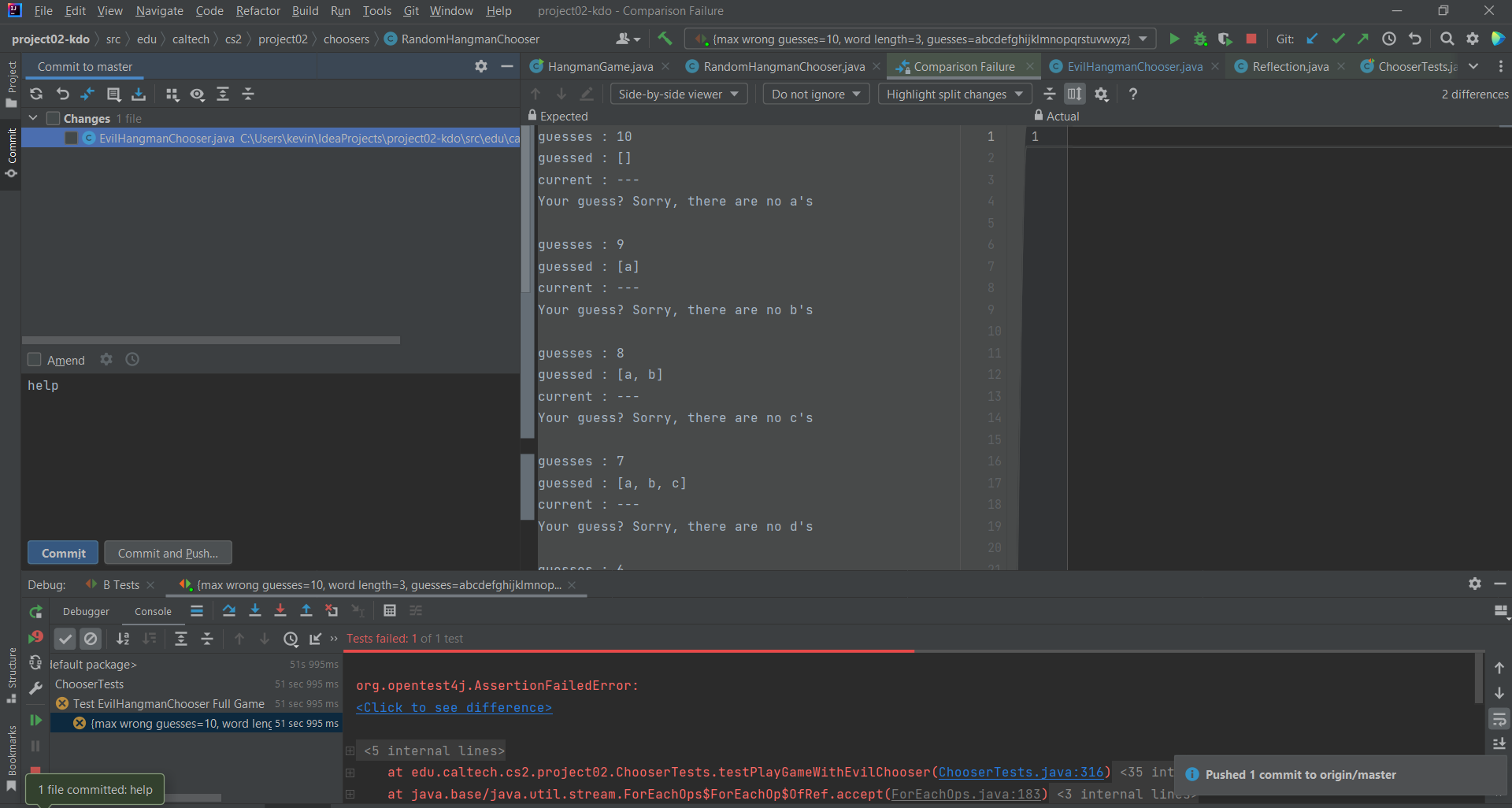Viewport: 1512px width, 808px height.
Task: Open the Do not ignore dropdown
Action: click(x=815, y=95)
